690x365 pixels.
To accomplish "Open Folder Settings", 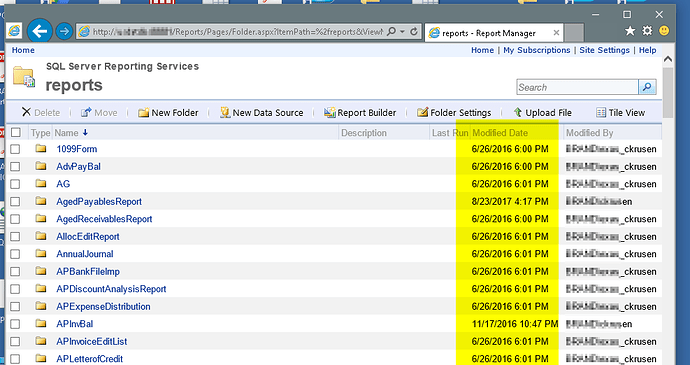I will tap(454, 113).
